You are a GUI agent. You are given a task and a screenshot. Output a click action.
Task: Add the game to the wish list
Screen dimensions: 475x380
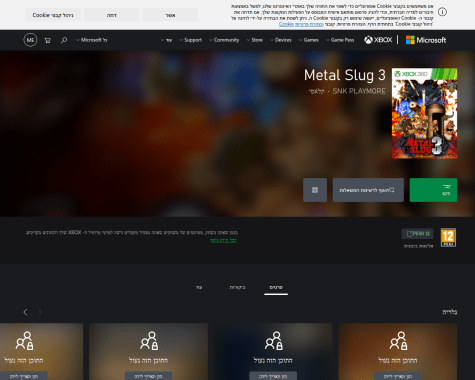[368, 190]
